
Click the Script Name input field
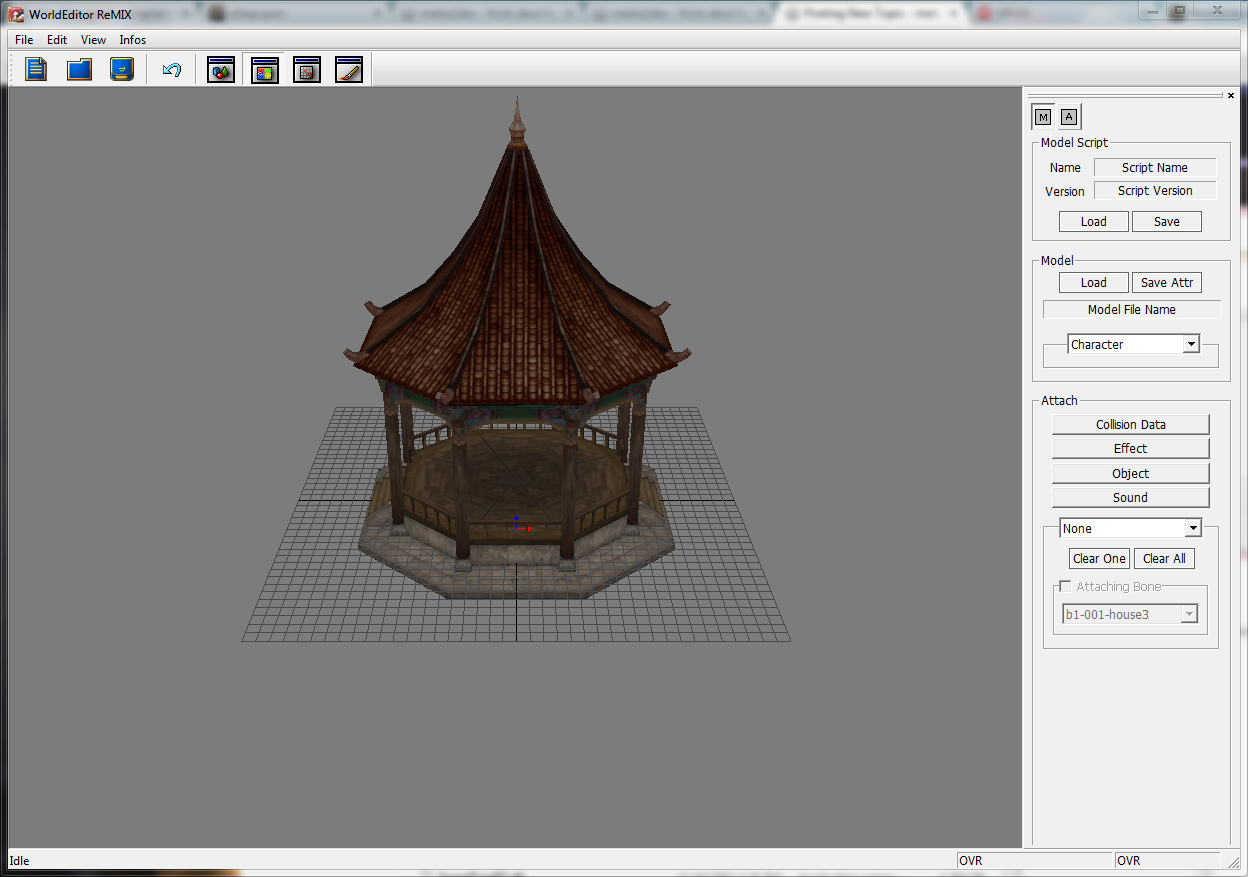1154,167
